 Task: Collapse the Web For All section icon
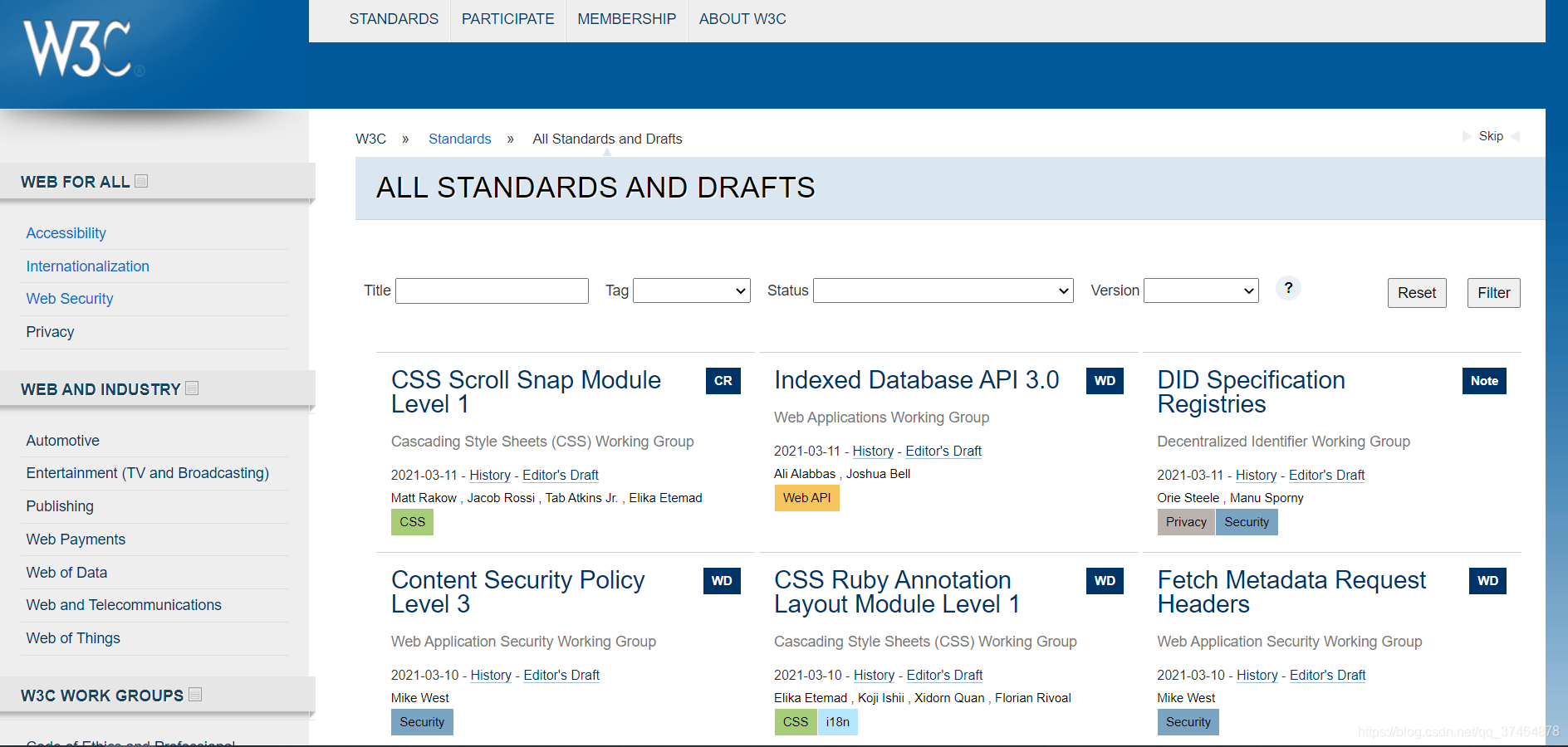pos(141,181)
